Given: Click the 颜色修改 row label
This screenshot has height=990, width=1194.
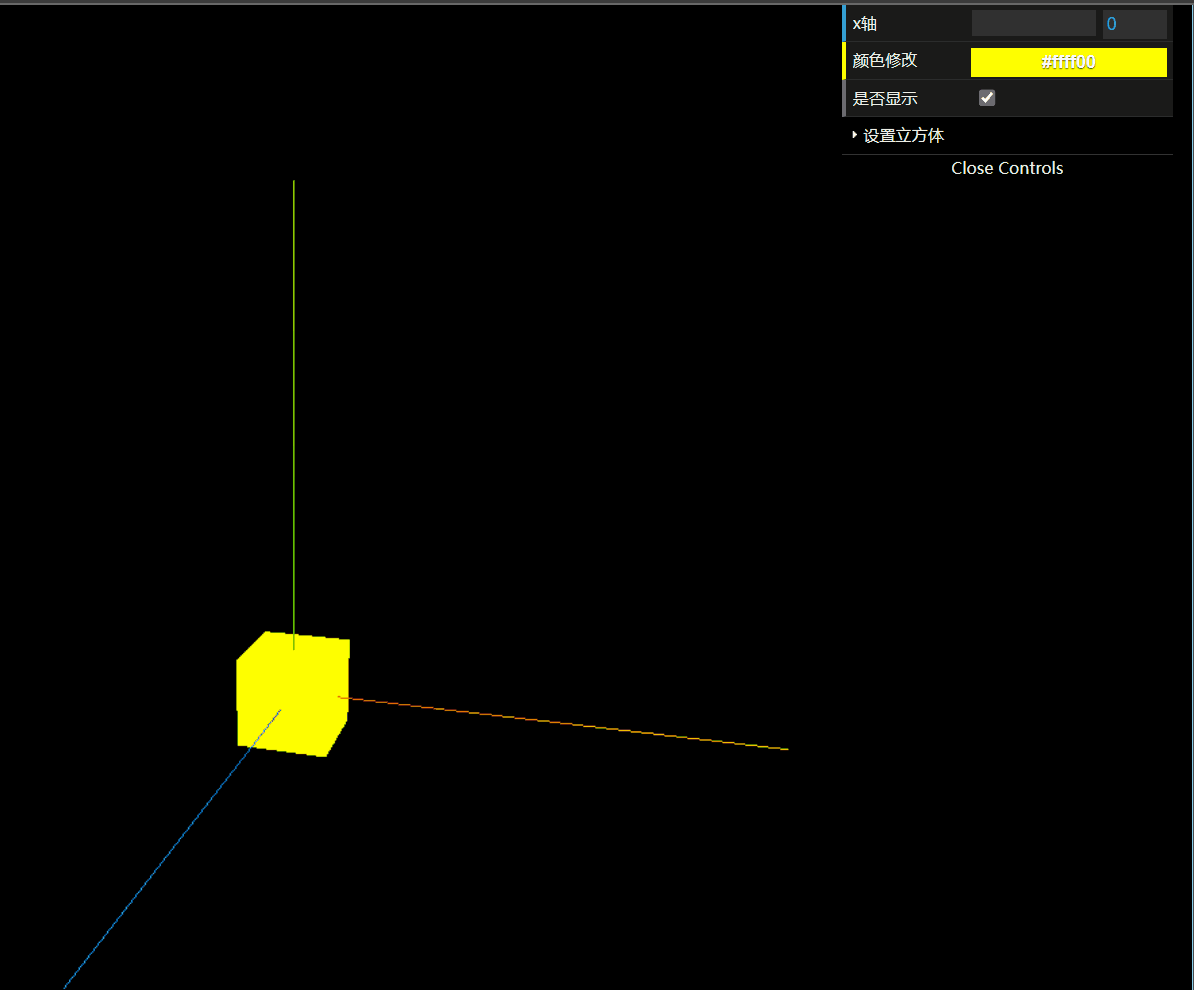Looking at the screenshot, I should [x=885, y=61].
